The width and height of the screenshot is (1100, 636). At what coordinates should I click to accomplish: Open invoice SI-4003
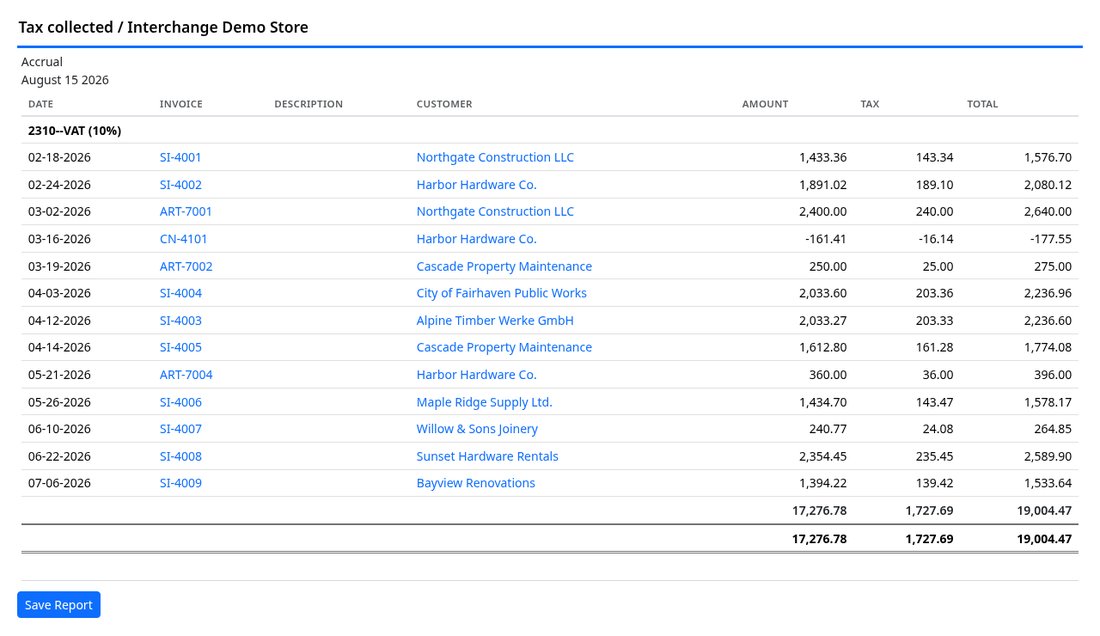180,320
